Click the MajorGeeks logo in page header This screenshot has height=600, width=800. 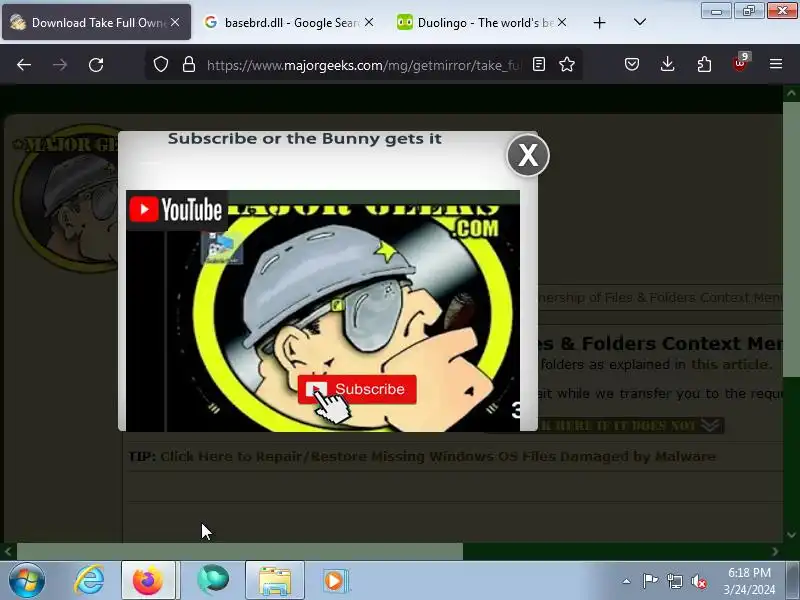tap(65, 200)
